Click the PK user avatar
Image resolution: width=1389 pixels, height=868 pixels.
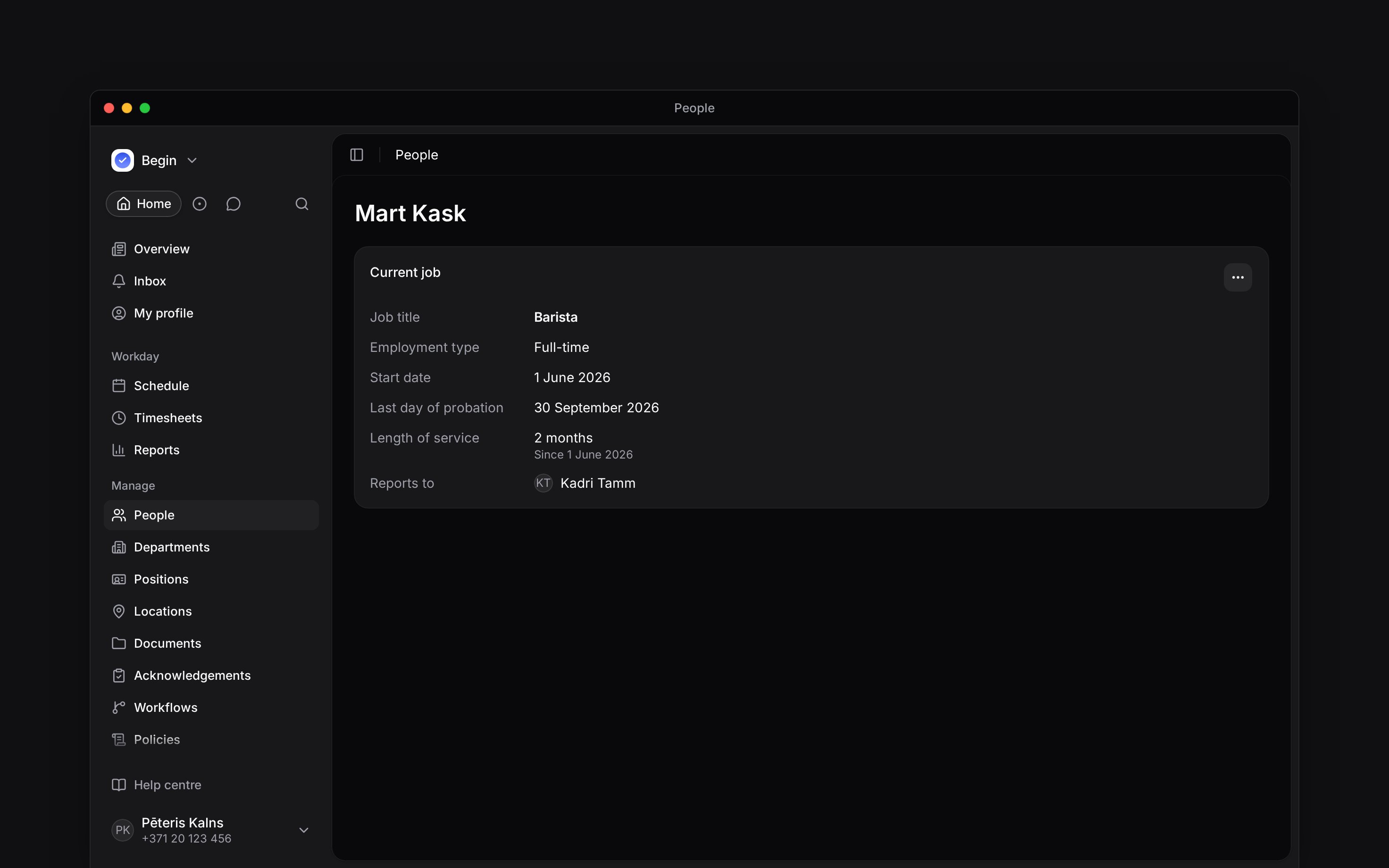click(122, 830)
